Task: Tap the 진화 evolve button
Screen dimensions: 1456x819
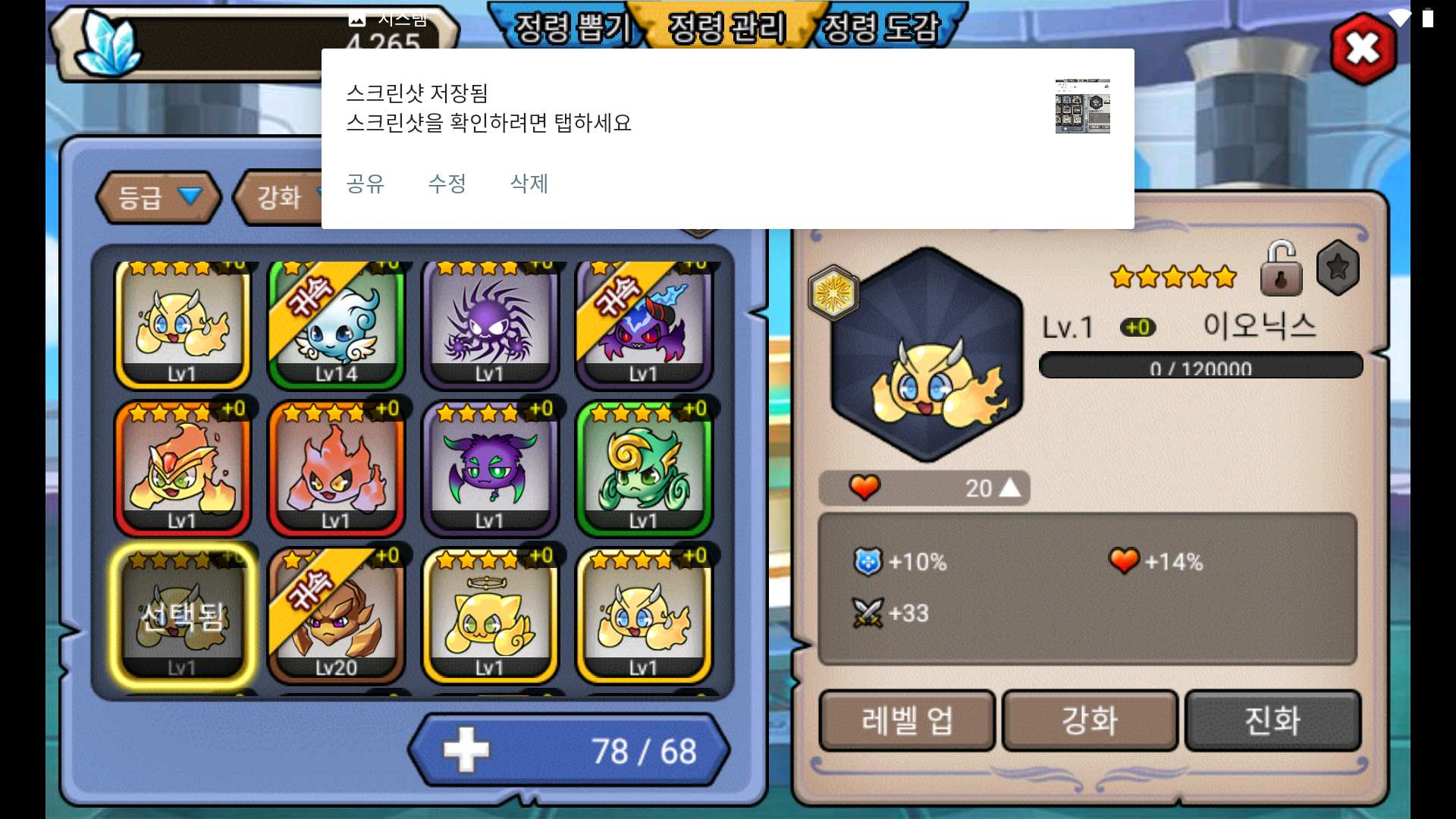Action: pyautogui.click(x=1272, y=720)
